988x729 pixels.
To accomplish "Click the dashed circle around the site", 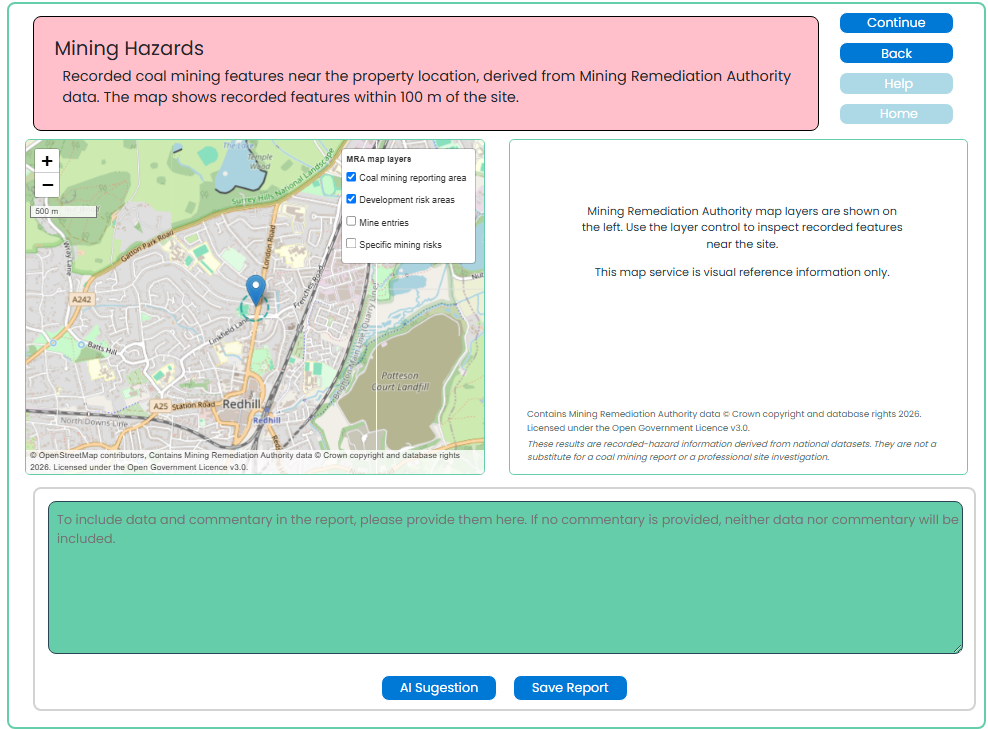I will pyautogui.click(x=255, y=308).
